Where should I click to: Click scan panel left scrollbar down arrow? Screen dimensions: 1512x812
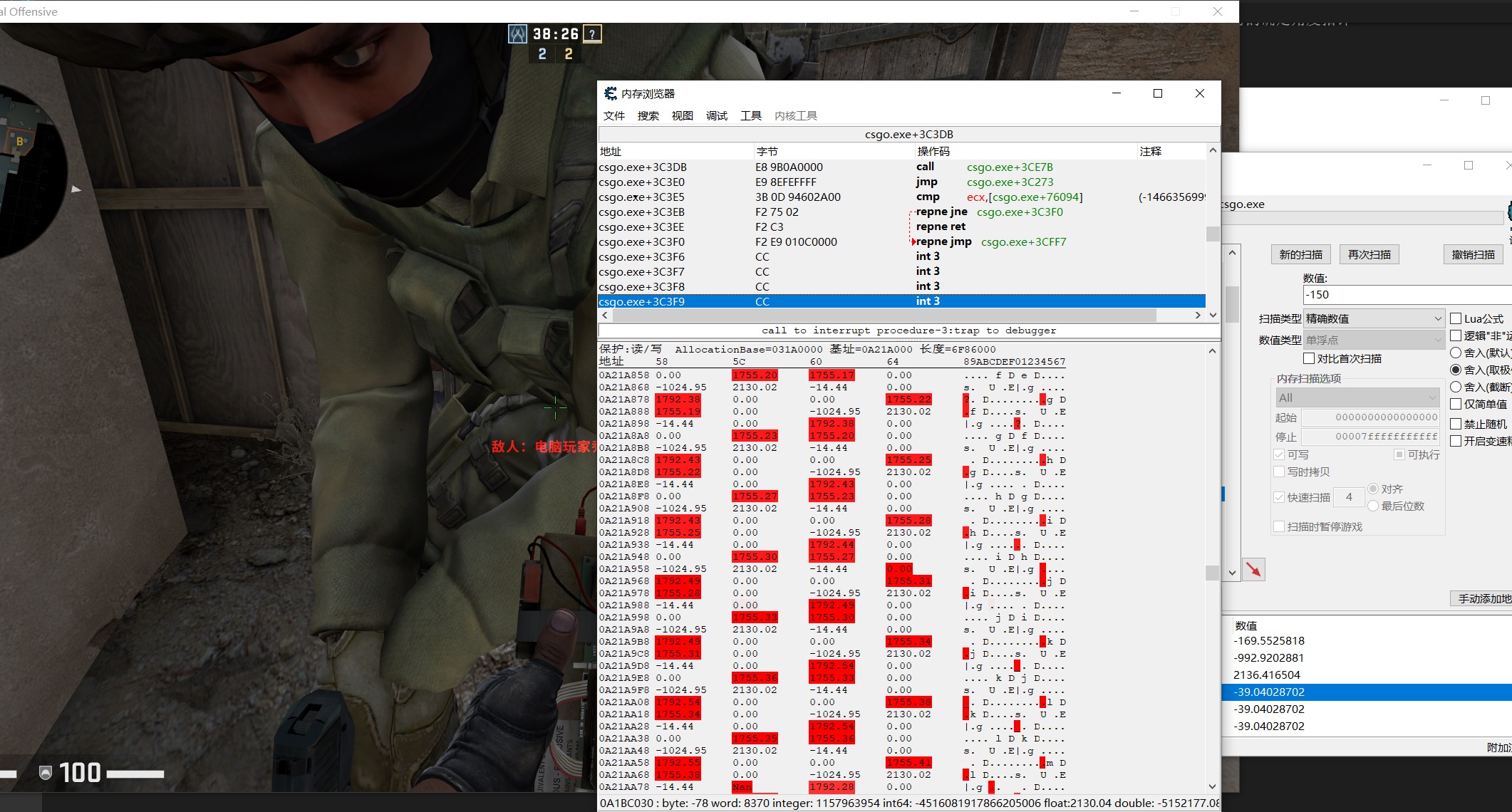click(1232, 572)
